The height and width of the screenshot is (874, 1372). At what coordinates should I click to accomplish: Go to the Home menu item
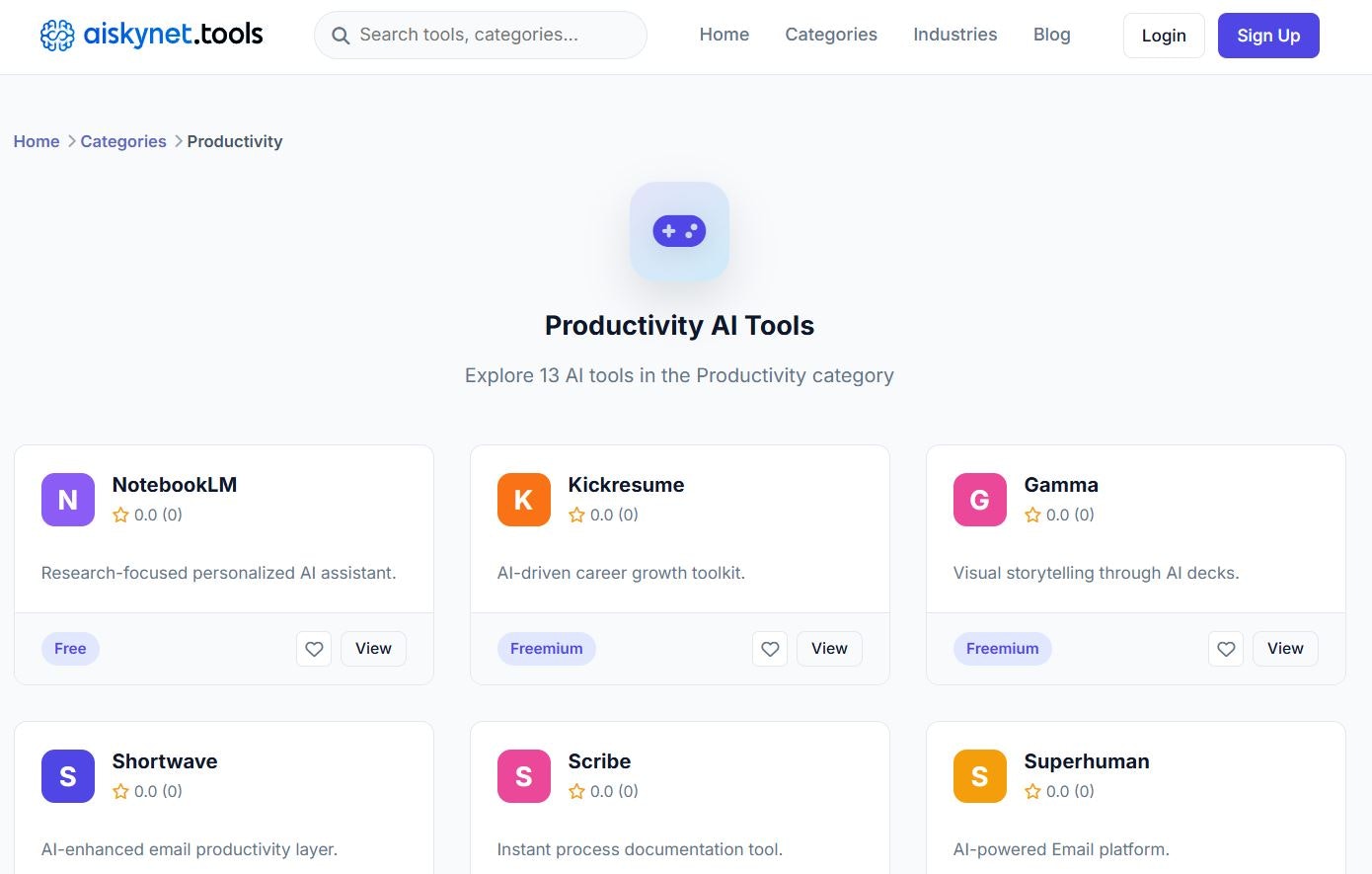point(724,35)
